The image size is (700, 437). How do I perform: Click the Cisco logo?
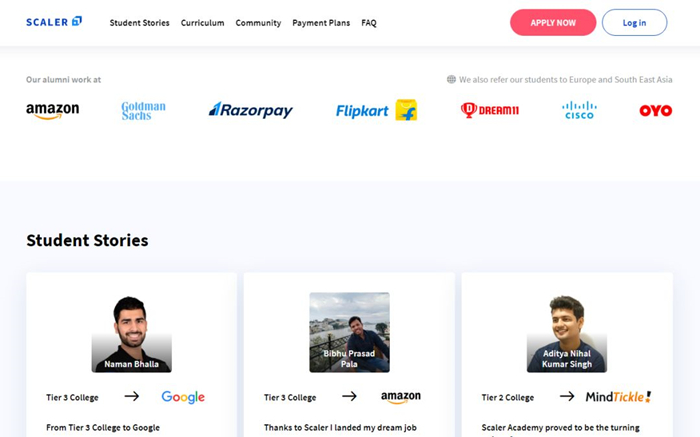[579, 110]
